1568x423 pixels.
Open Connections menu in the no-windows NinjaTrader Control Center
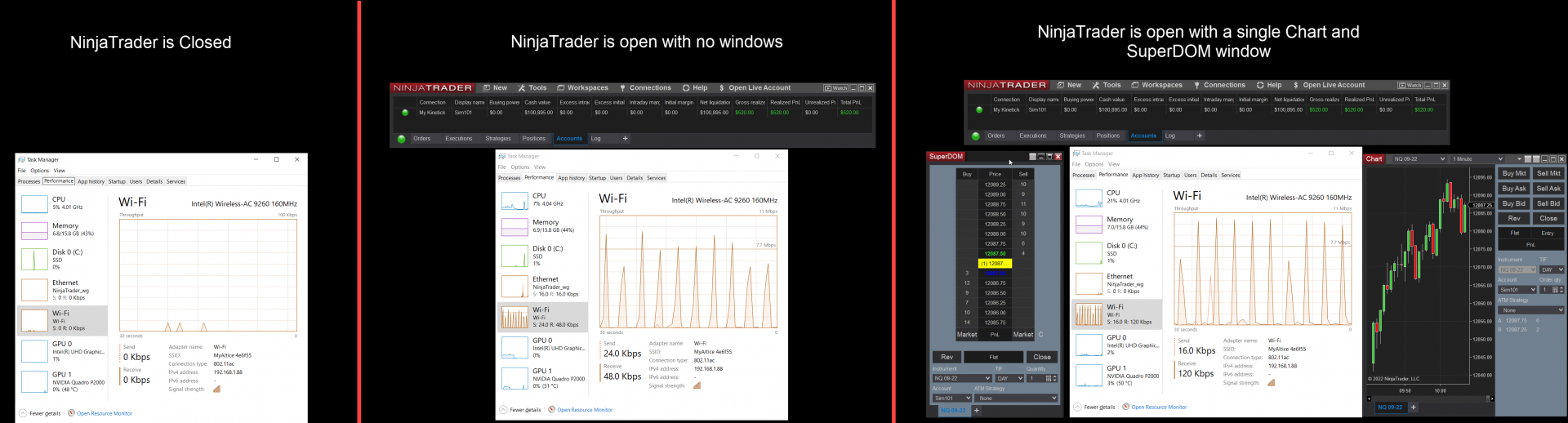pyautogui.click(x=645, y=88)
